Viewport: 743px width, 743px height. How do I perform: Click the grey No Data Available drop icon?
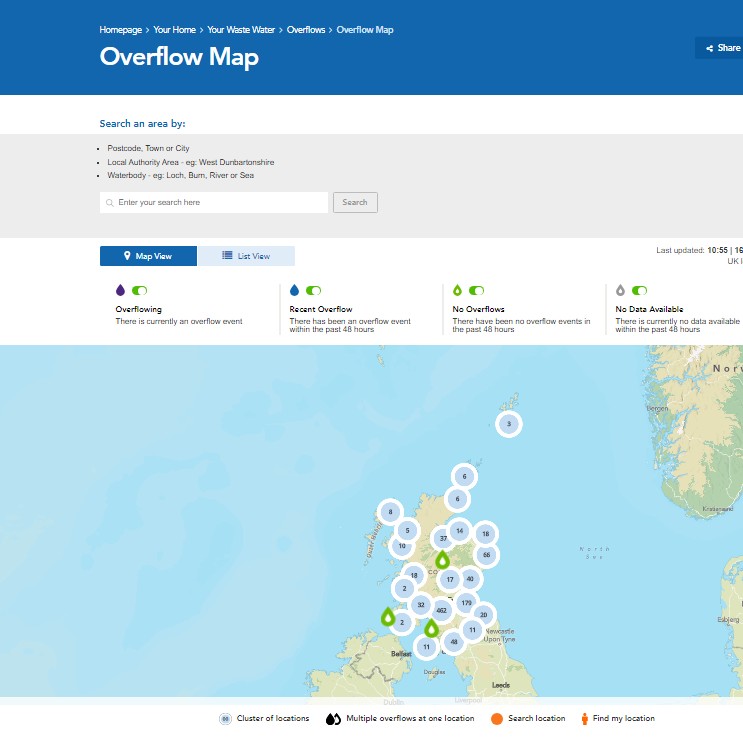(620, 290)
